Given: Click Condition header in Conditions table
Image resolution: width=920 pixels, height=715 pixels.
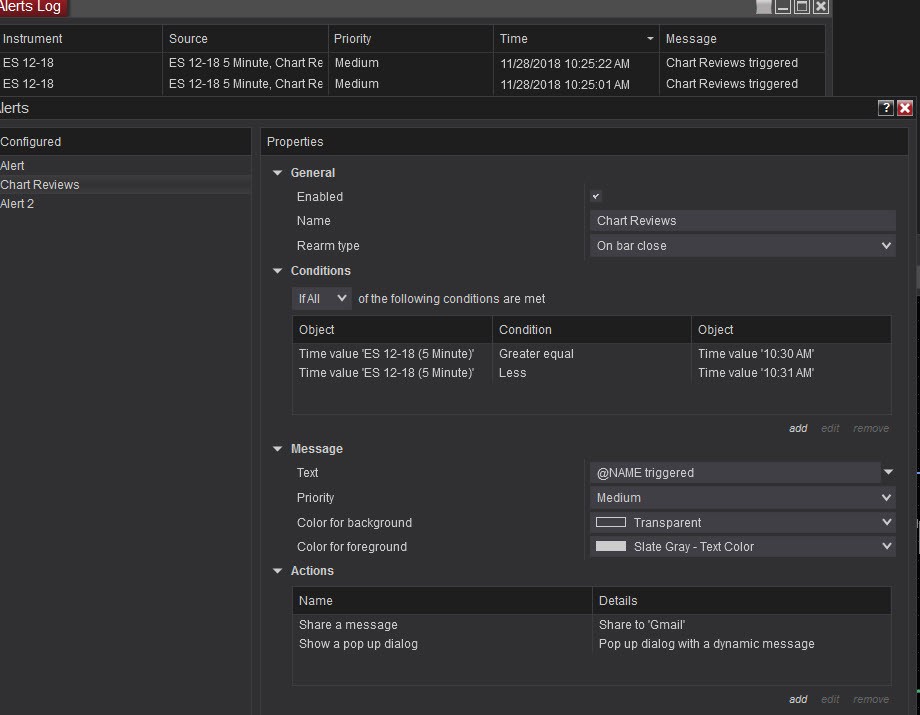Looking at the screenshot, I should (x=591, y=330).
